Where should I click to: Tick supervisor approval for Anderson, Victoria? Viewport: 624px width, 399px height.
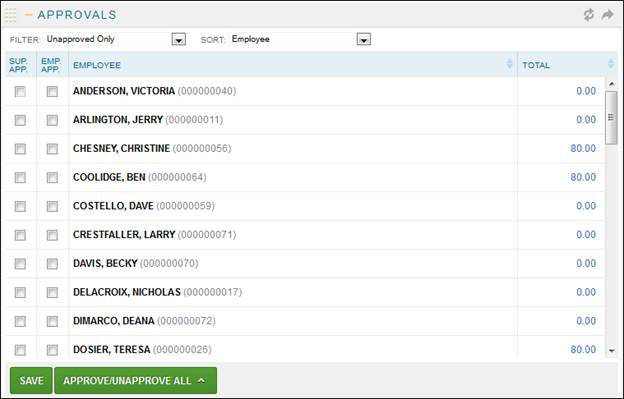coord(20,91)
